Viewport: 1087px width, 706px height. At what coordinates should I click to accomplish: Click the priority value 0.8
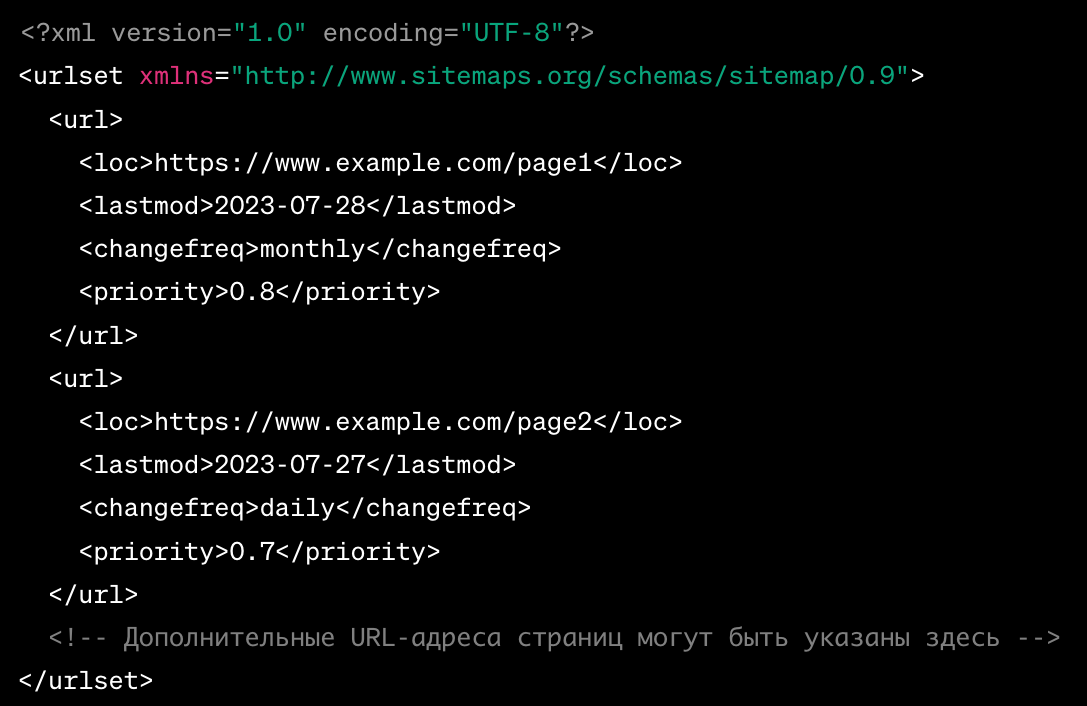coord(252,292)
